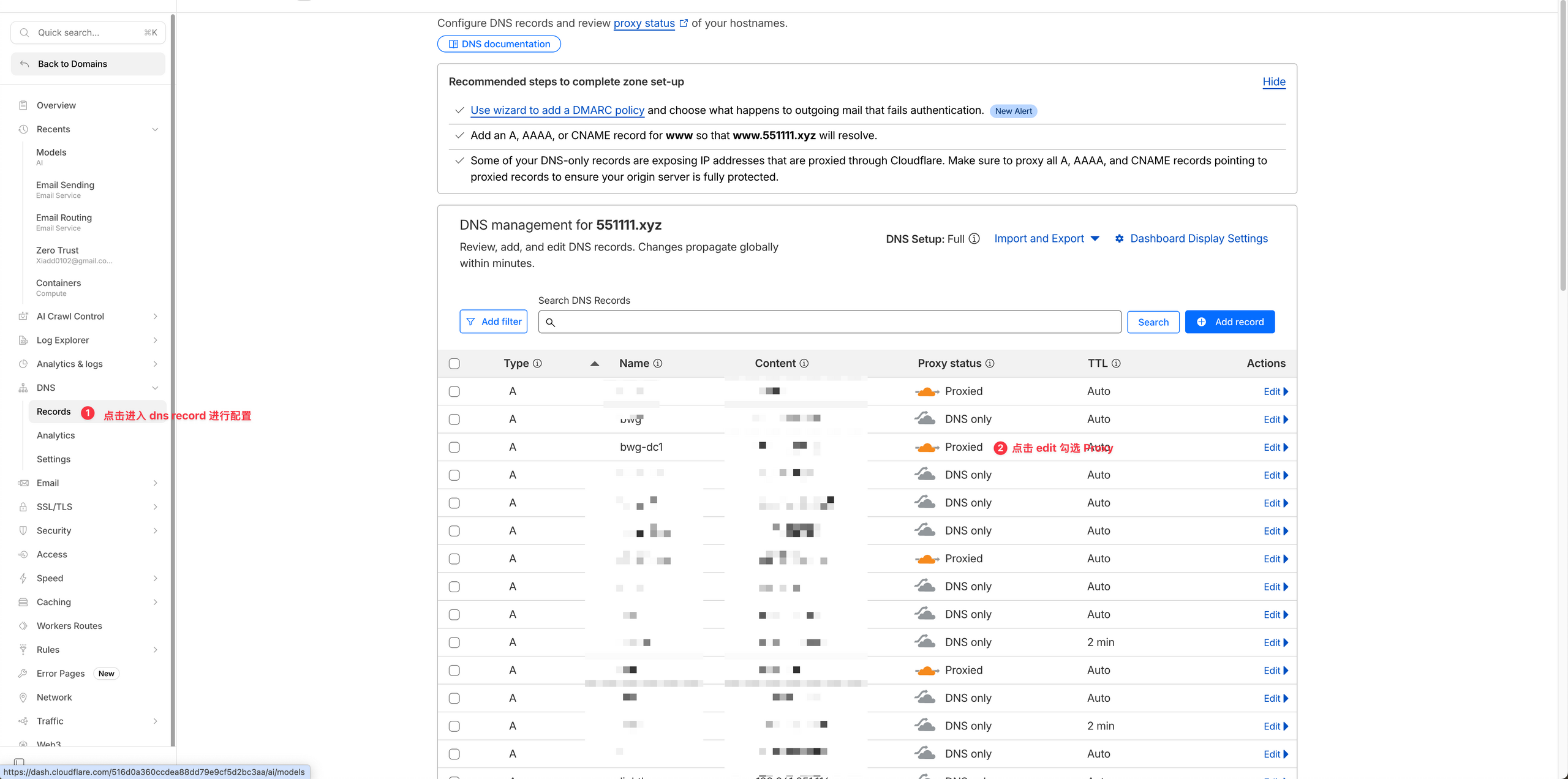Click info icon next to Proxy status

point(990,363)
